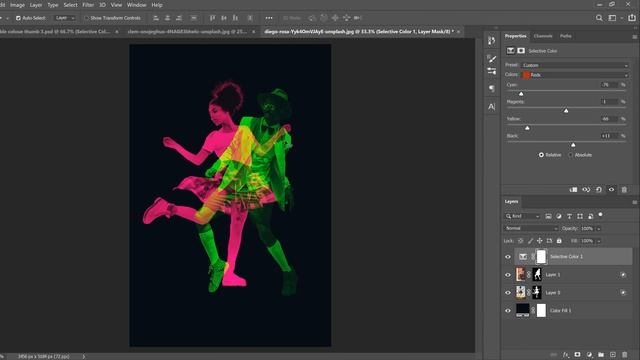Image resolution: width=640 pixels, height=360 pixels.
Task: Open the Colors dropdown showing Reds
Action: coord(575,75)
